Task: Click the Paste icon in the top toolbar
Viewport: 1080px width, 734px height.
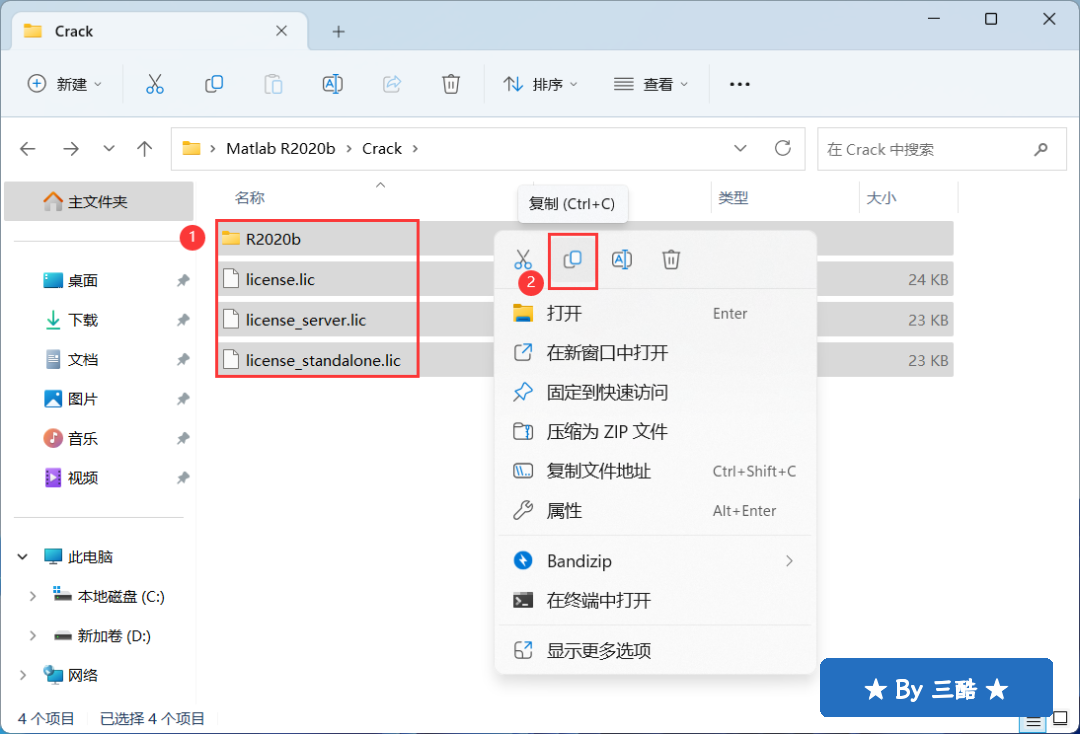Action: pos(273,84)
